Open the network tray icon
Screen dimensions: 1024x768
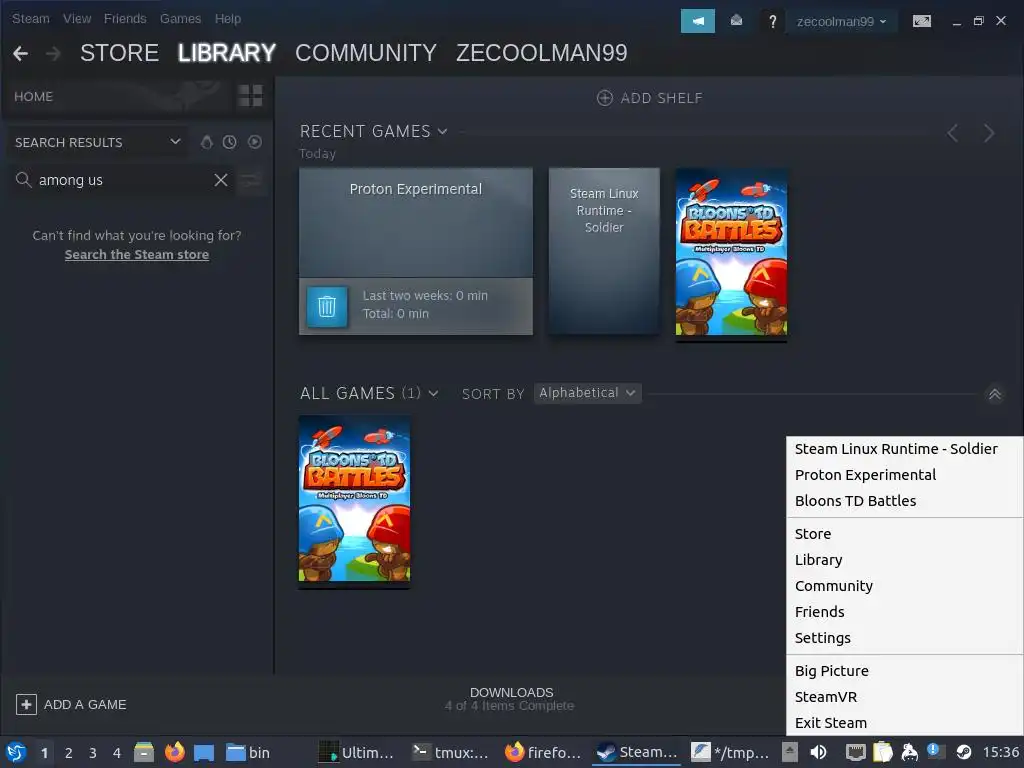click(x=855, y=752)
